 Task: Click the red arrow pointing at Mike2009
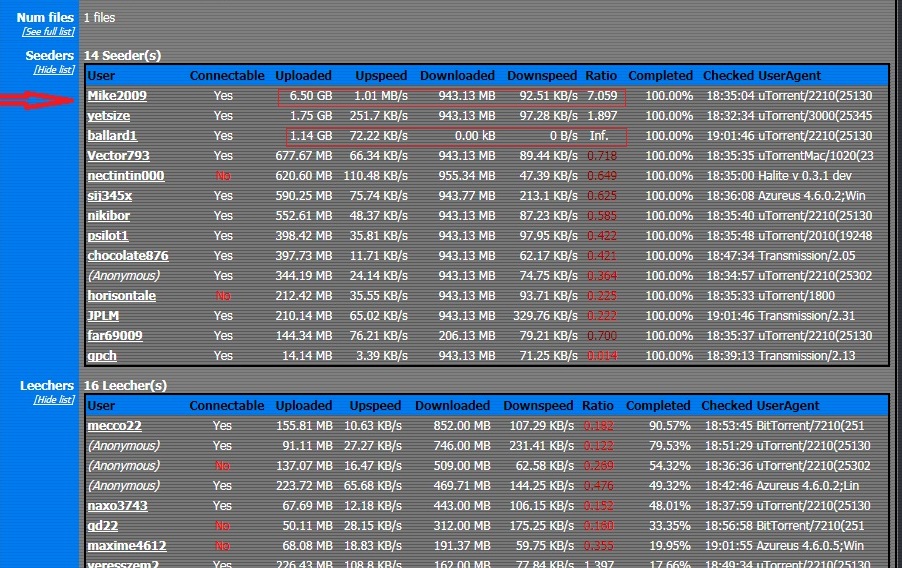click(x=40, y=98)
